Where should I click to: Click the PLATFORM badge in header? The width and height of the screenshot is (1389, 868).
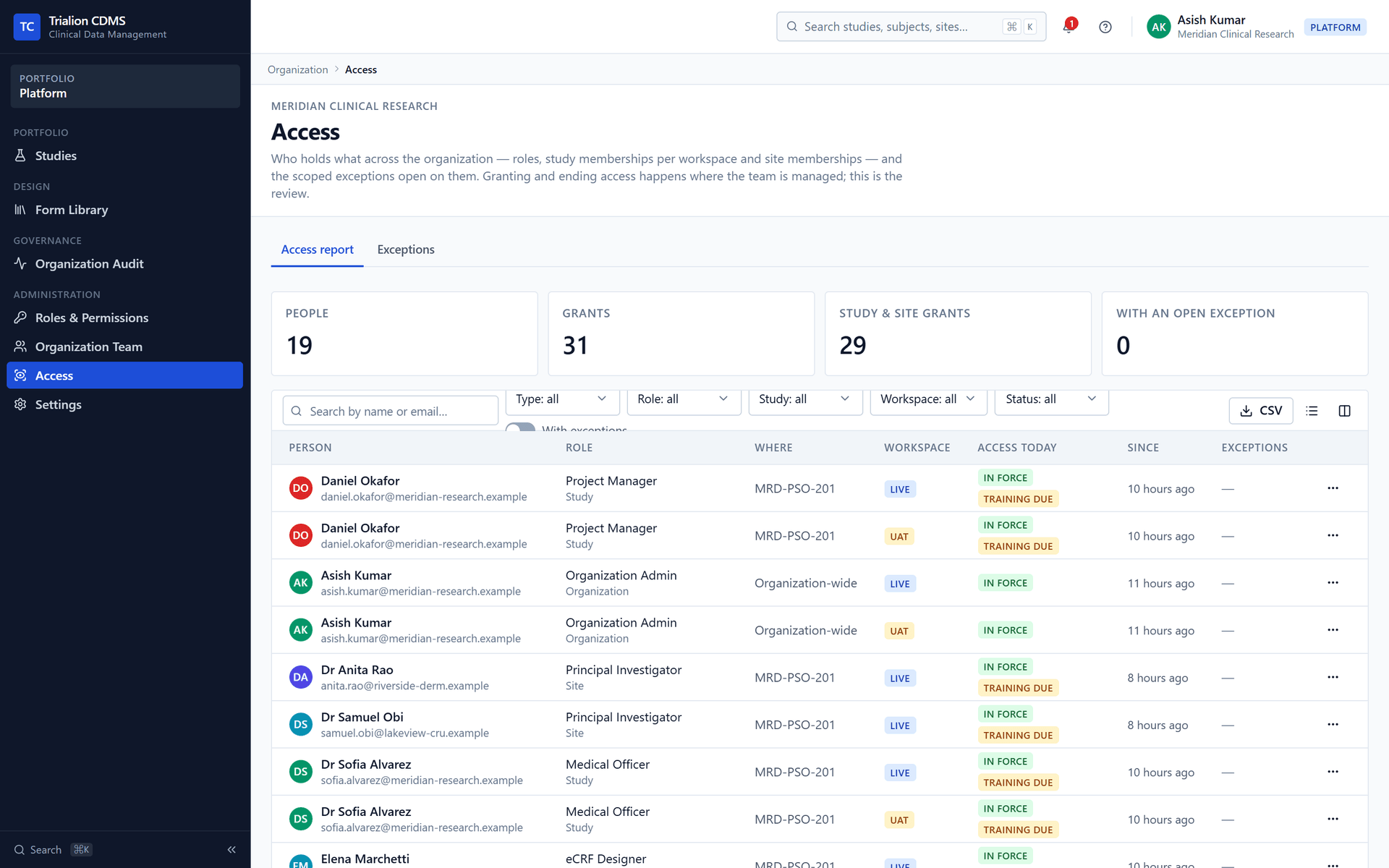click(x=1335, y=27)
